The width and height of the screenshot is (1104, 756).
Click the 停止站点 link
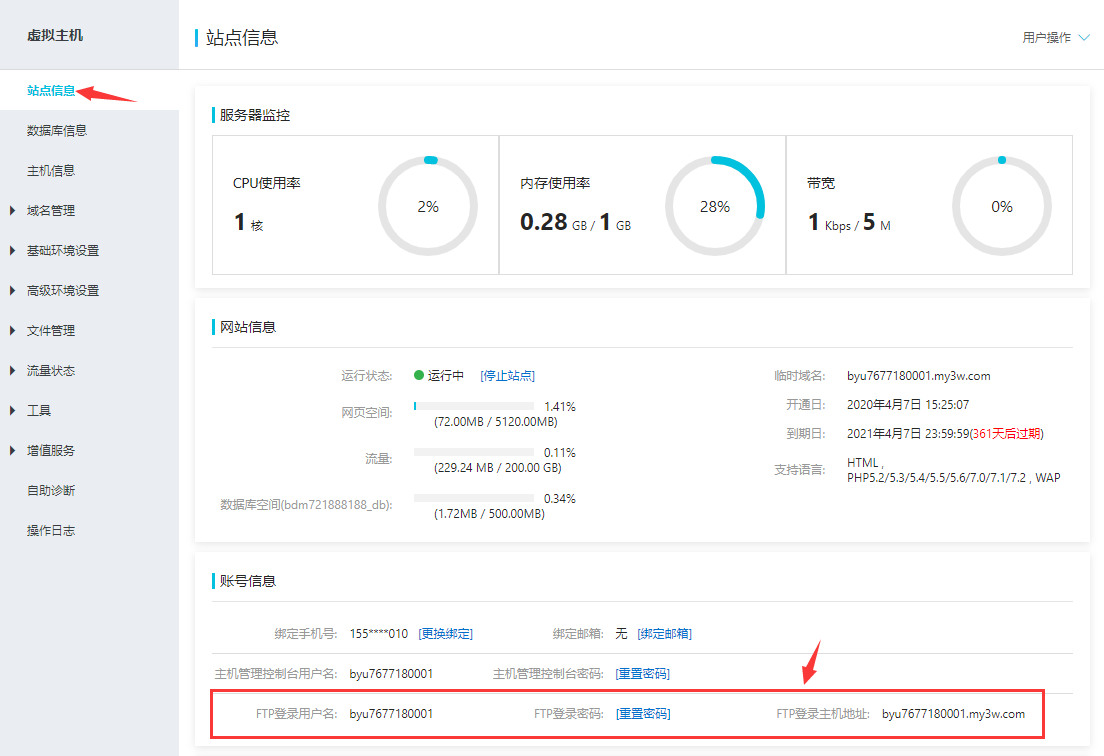click(507, 376)
